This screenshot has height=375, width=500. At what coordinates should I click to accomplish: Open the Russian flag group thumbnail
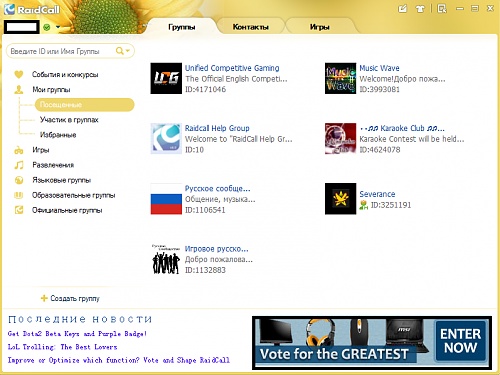coord(166,199)
